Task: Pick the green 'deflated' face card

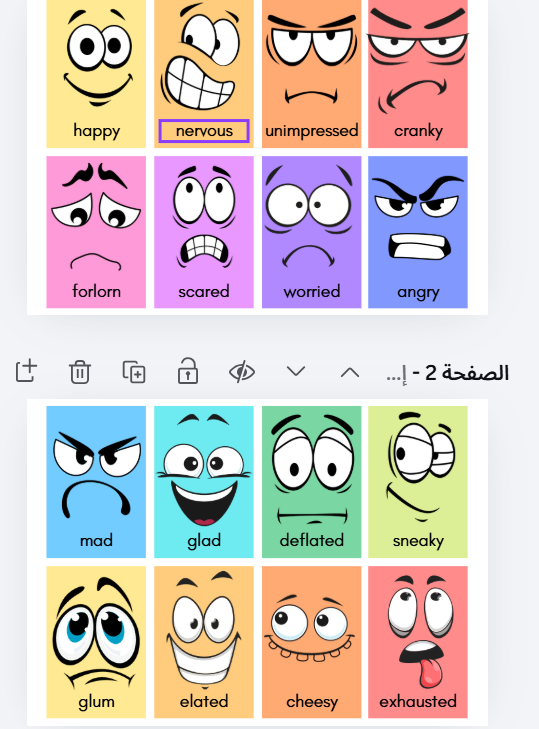Action: [x=312, y=482]
